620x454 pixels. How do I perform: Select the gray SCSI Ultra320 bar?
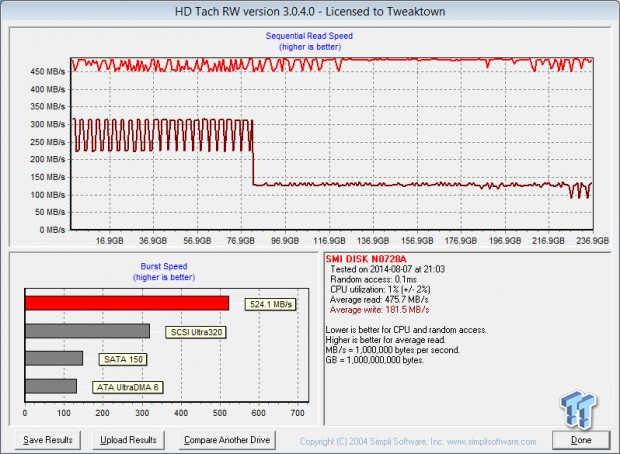point(87,331)
